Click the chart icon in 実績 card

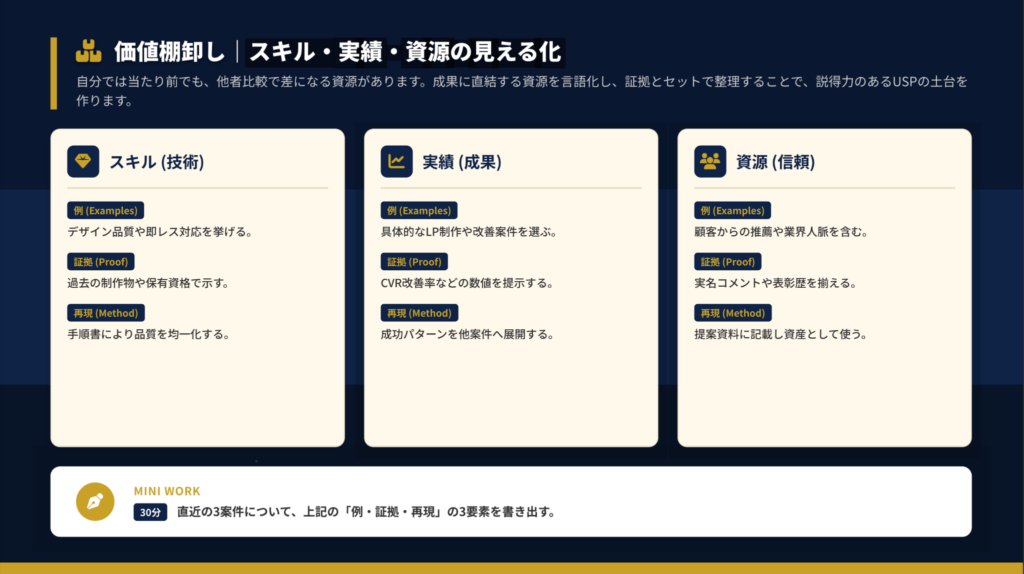coord(396,162)
